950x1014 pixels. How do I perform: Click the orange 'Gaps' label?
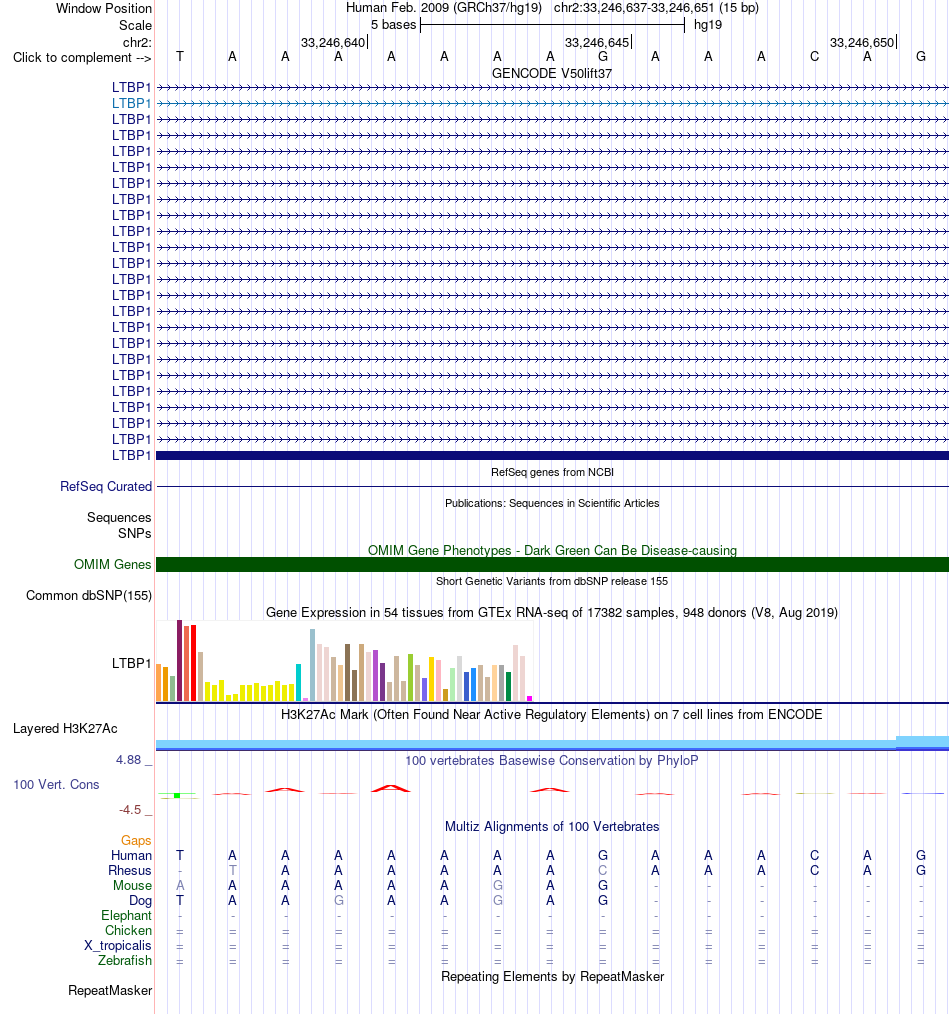point(136,841)
